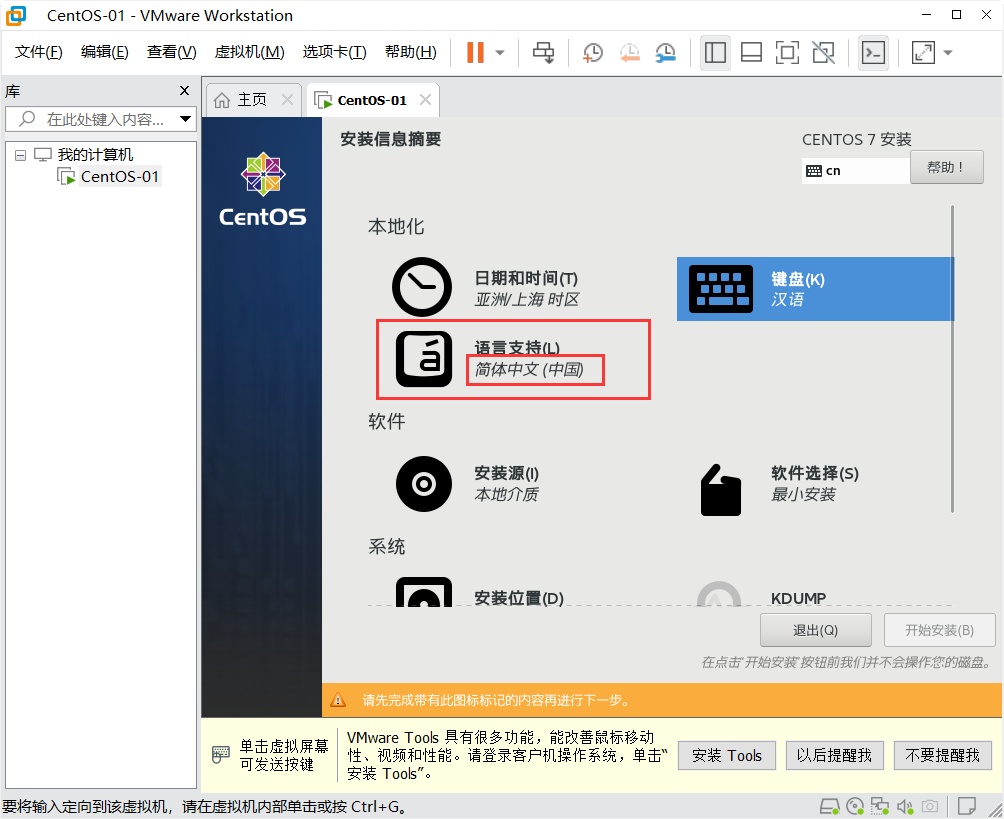Screen dimensions: 1004x819
Task: Close the 主页 tab
Action: (287, 100)
